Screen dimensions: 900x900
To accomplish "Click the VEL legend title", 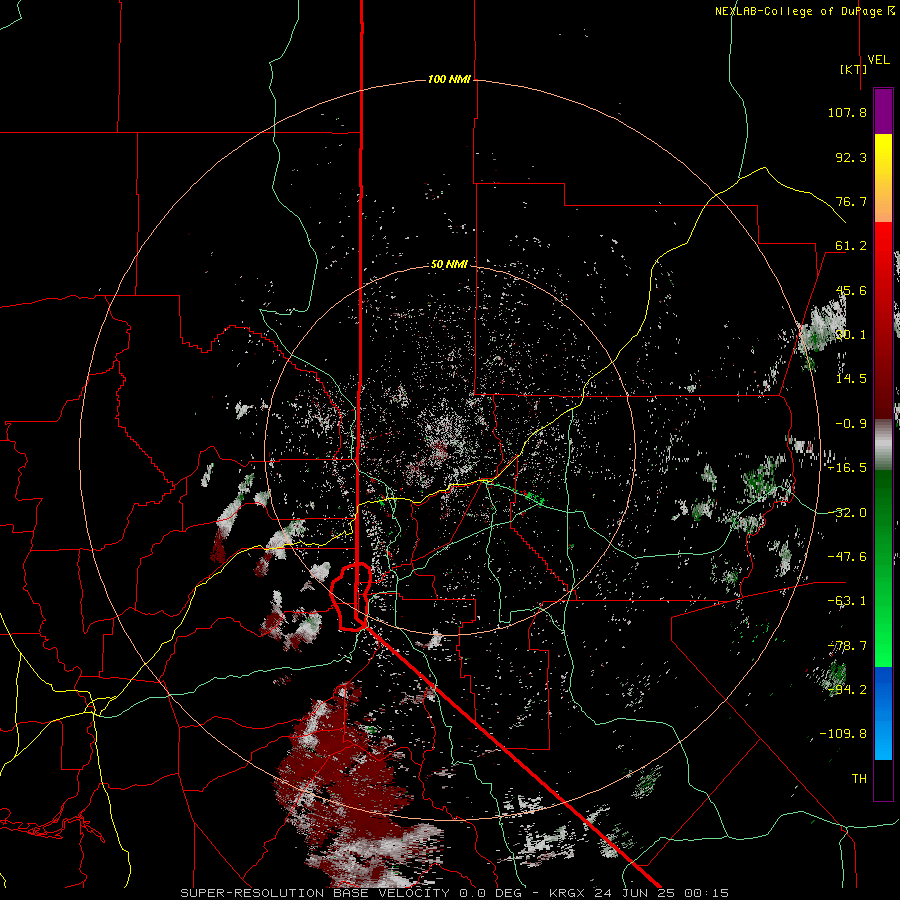I will tap(878, 60).
